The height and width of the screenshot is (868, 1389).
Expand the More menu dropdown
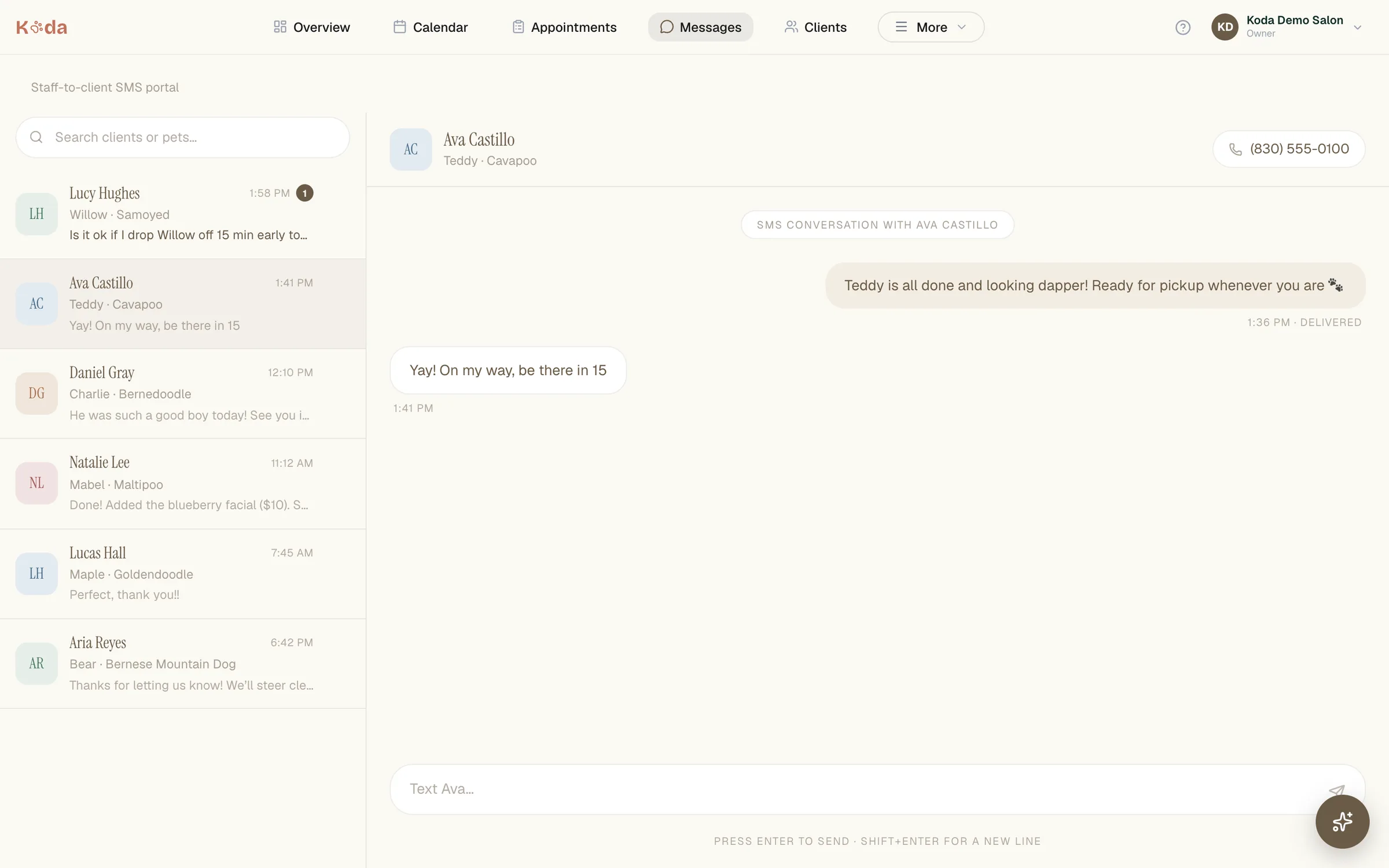931,27
